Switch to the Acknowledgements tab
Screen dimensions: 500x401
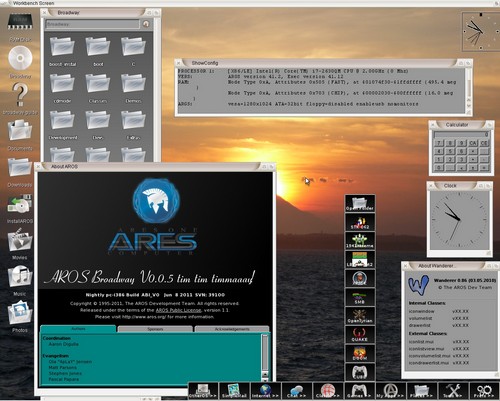pos(232,329)
